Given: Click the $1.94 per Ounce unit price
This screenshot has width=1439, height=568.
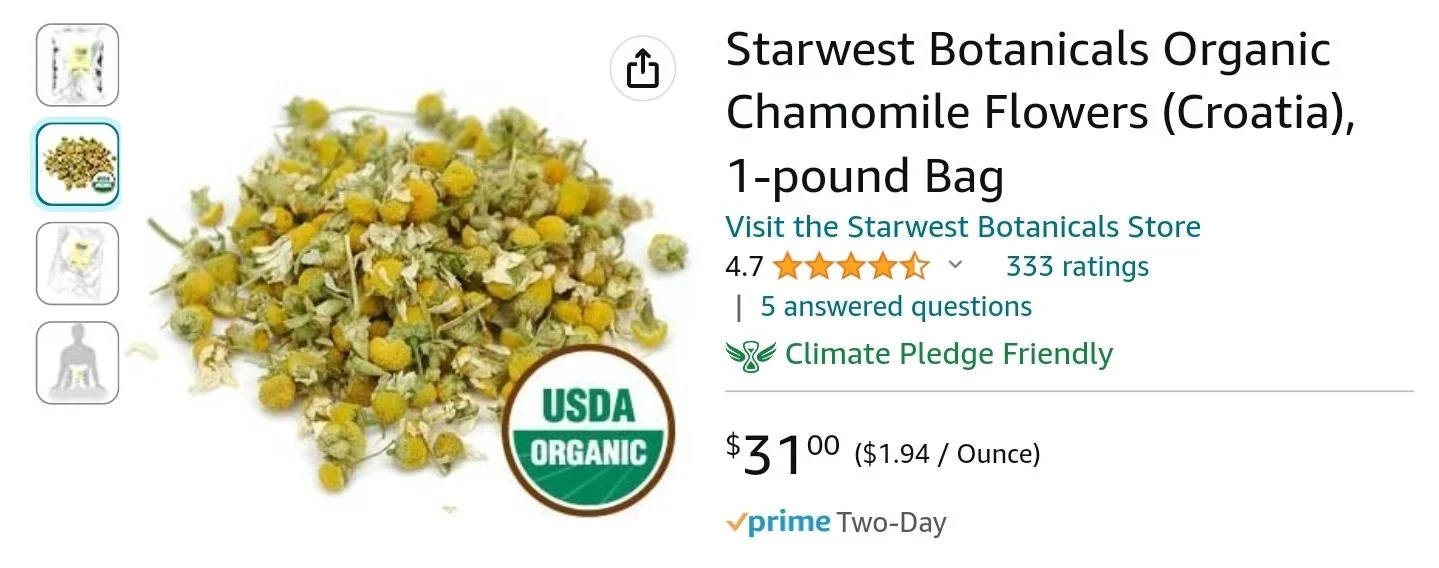Looking at the screenshot, I should [x=948, y=455].
